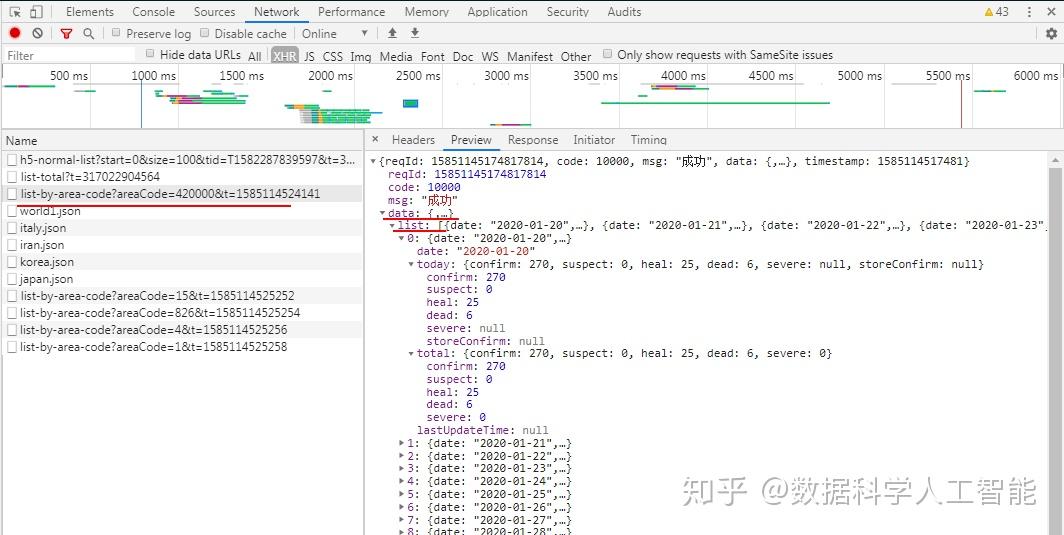Open the Application tab
1064x535 pixels.
(x=497, y=12)
